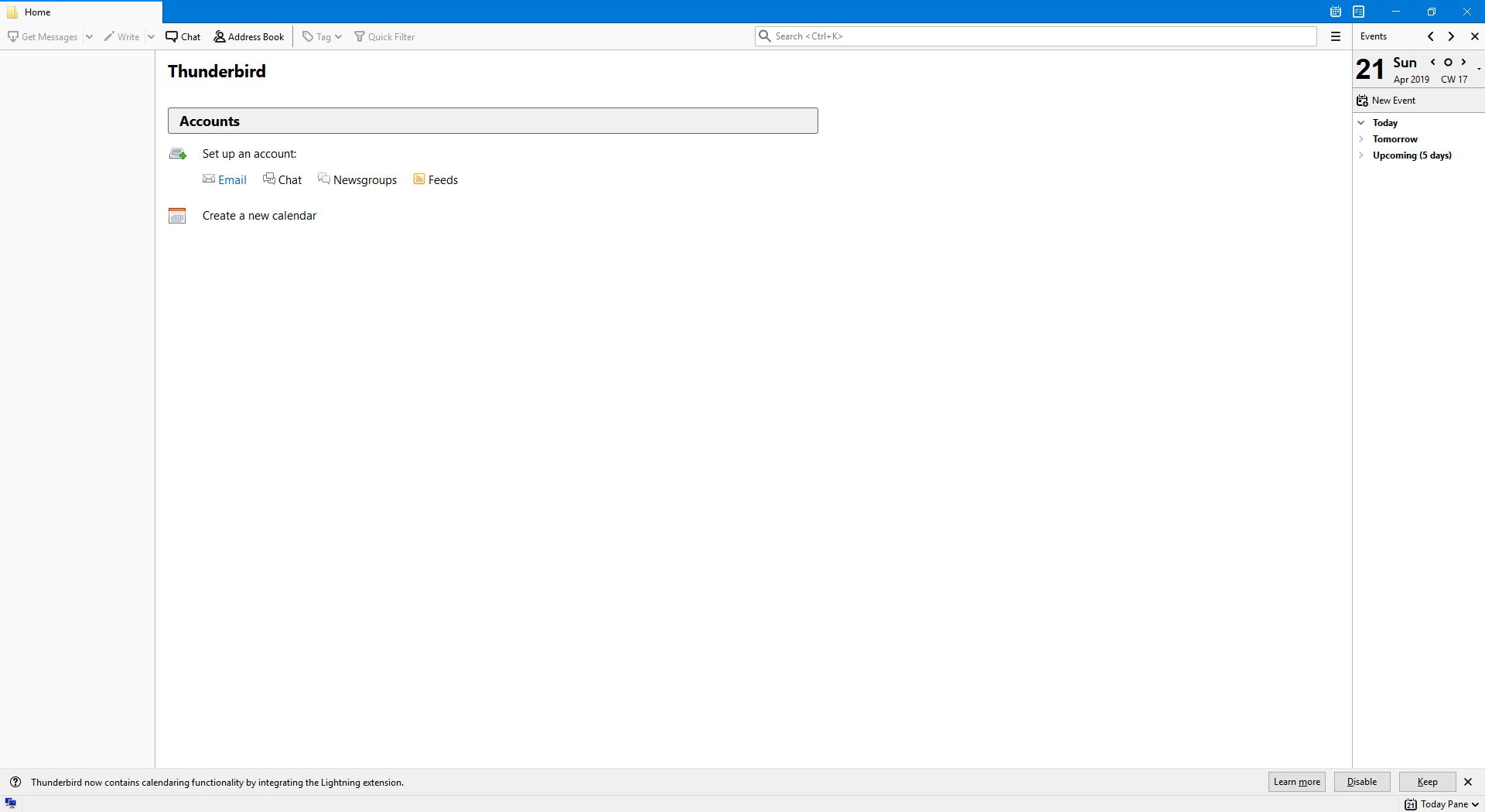Open the Tag dropdown menu
This screenshot has width=1485, height=812.
322,36
